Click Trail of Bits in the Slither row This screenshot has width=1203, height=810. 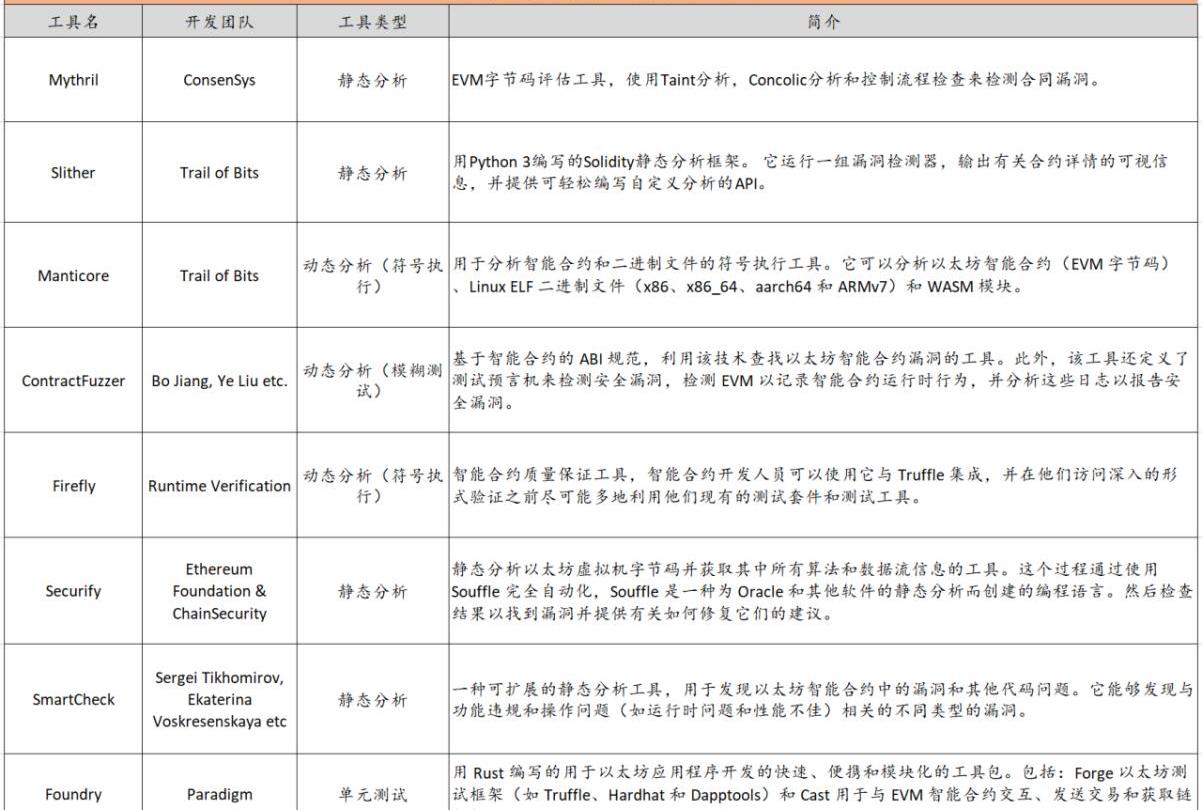tap(219, 173)
